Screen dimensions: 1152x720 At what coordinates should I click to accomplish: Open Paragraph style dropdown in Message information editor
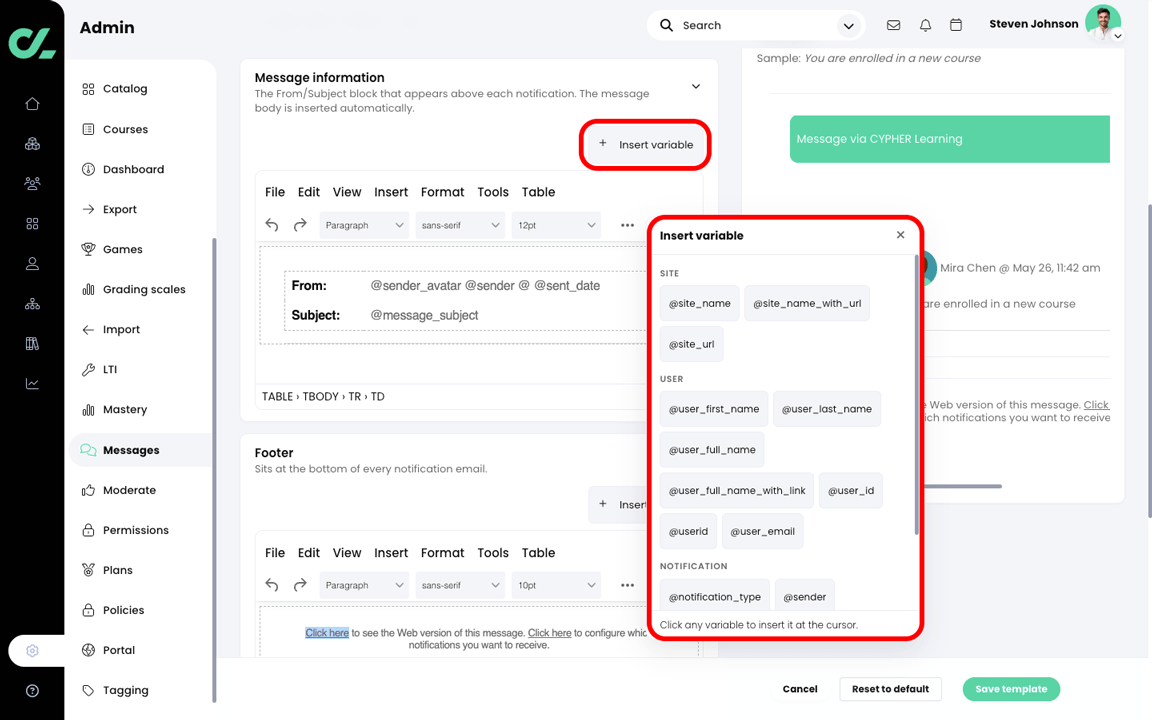coord(364,225)
